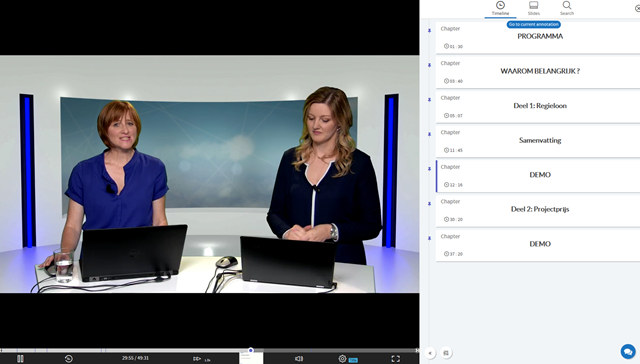Viewport: 640px width, 364px height.
Task: Jump to WAAROM BELANGRIJK ? chapter
Action: click(x=538, y=72)
